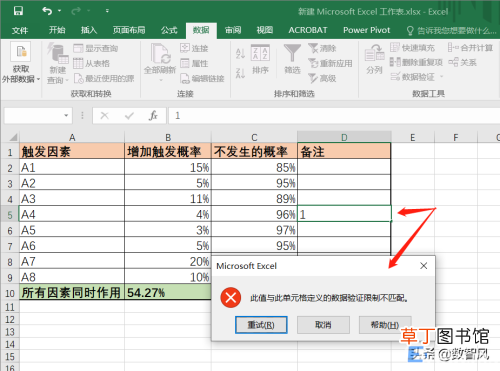Viewport: 500px width, 371px height.
Task: Click the fx insert function icon
Action: click(x=153, y=116)
